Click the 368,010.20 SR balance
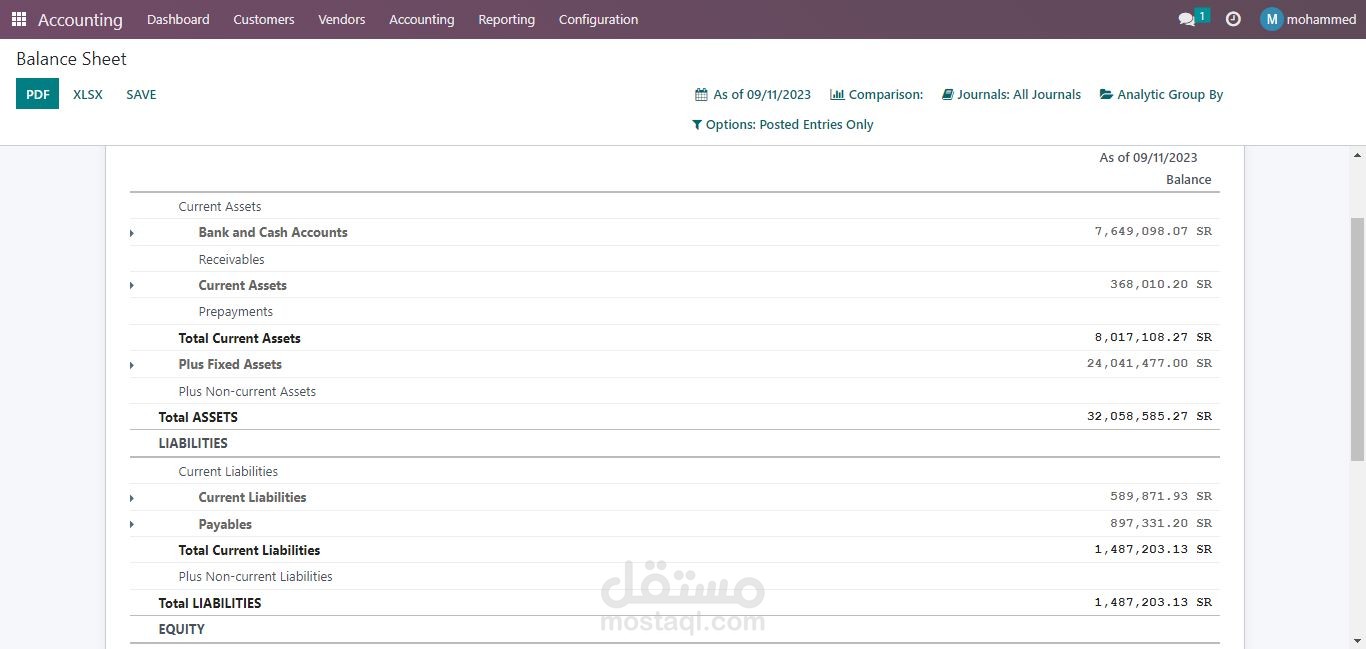This screenshot has height=649, width=1366. coord(1161,284)
